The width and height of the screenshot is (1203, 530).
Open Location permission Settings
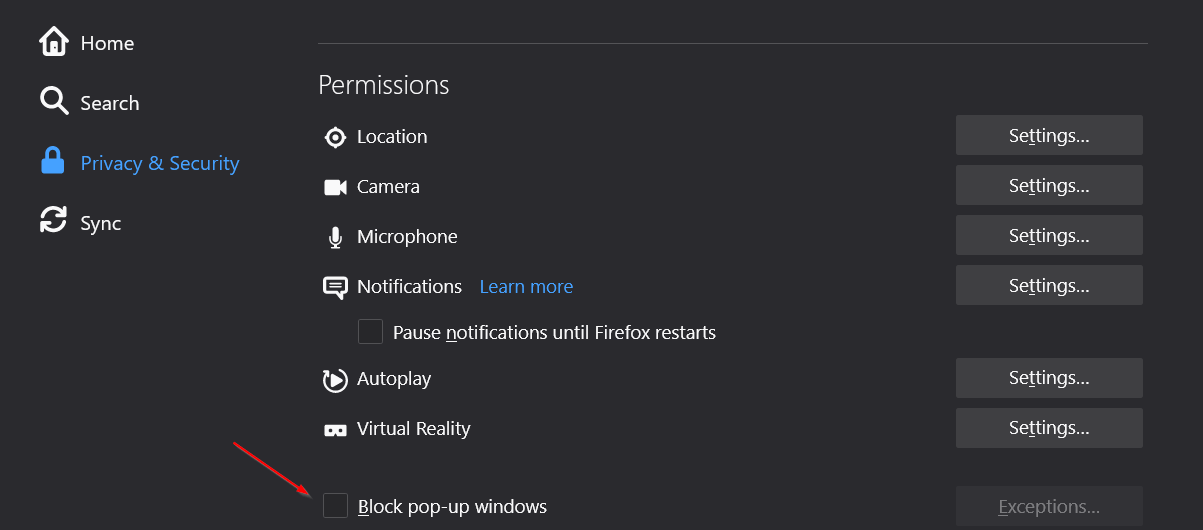pyautogui.click(x=1049, y=135)
